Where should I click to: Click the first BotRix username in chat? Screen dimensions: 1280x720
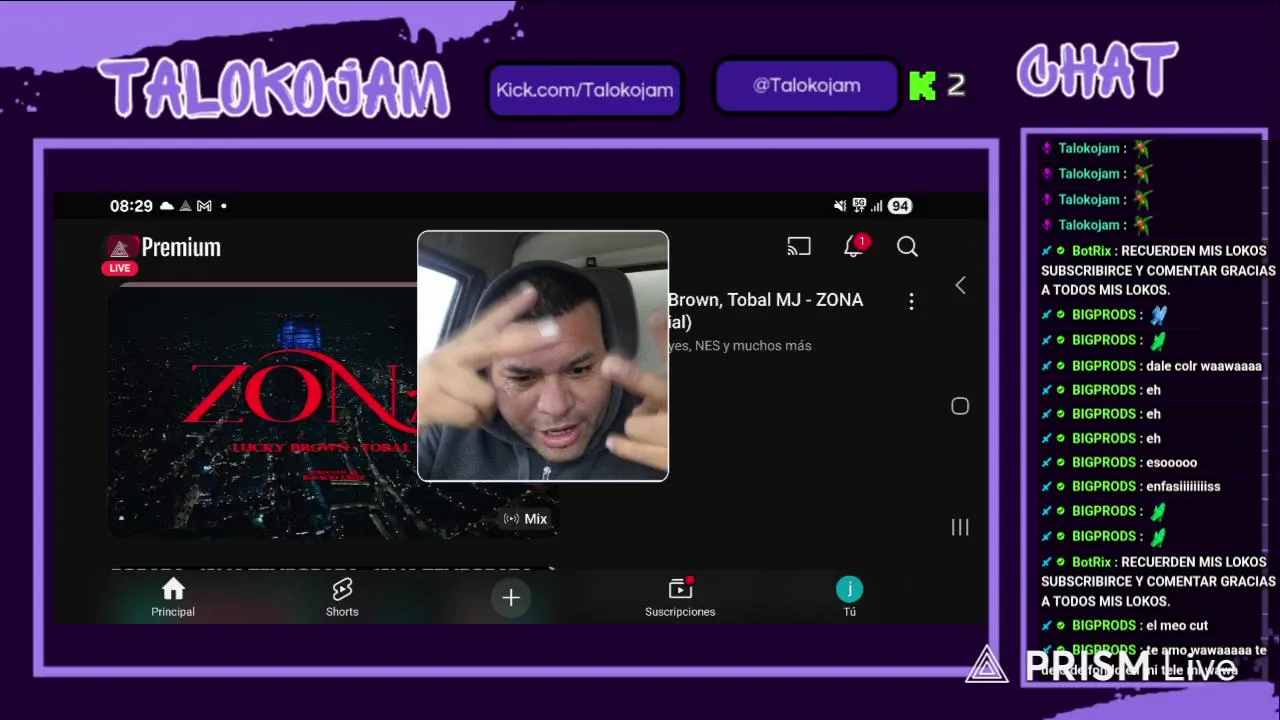pos(1091,251)
